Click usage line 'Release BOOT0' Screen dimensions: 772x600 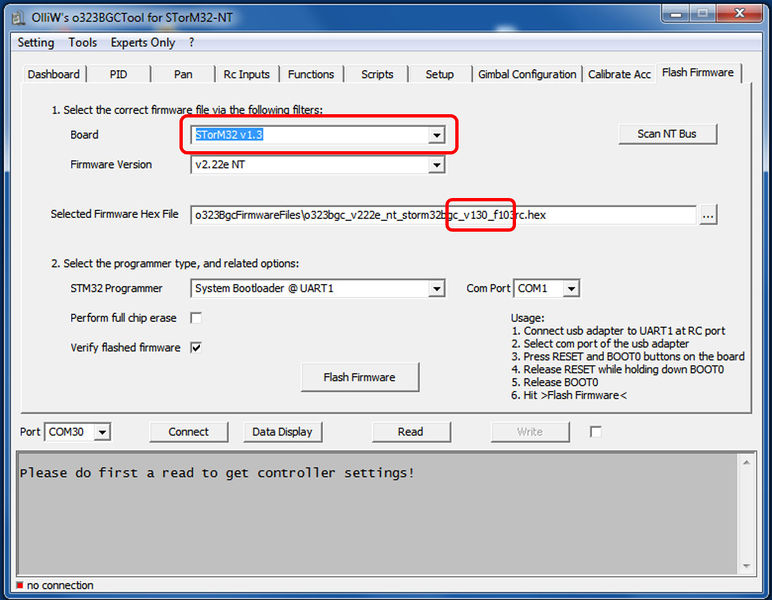[555, 382]
